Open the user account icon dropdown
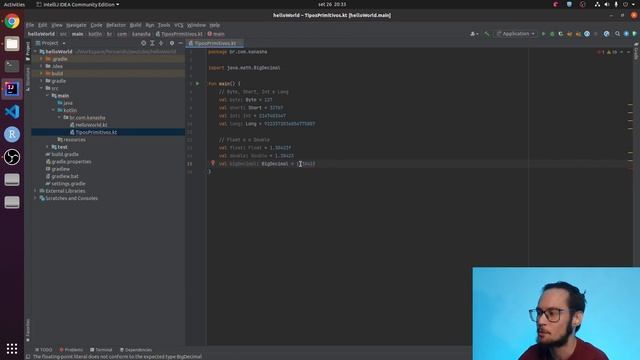 (474, 34)
